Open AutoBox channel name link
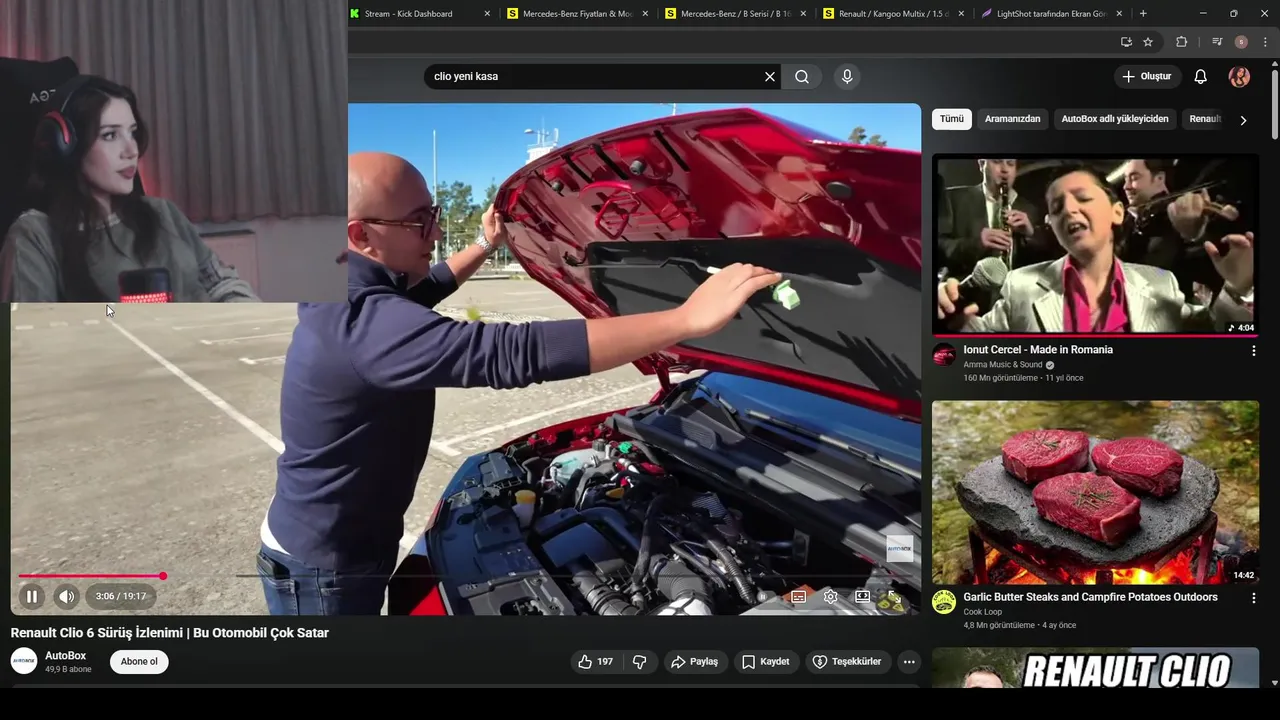The width and height of the screenshot is (1280, 720). 65,656
